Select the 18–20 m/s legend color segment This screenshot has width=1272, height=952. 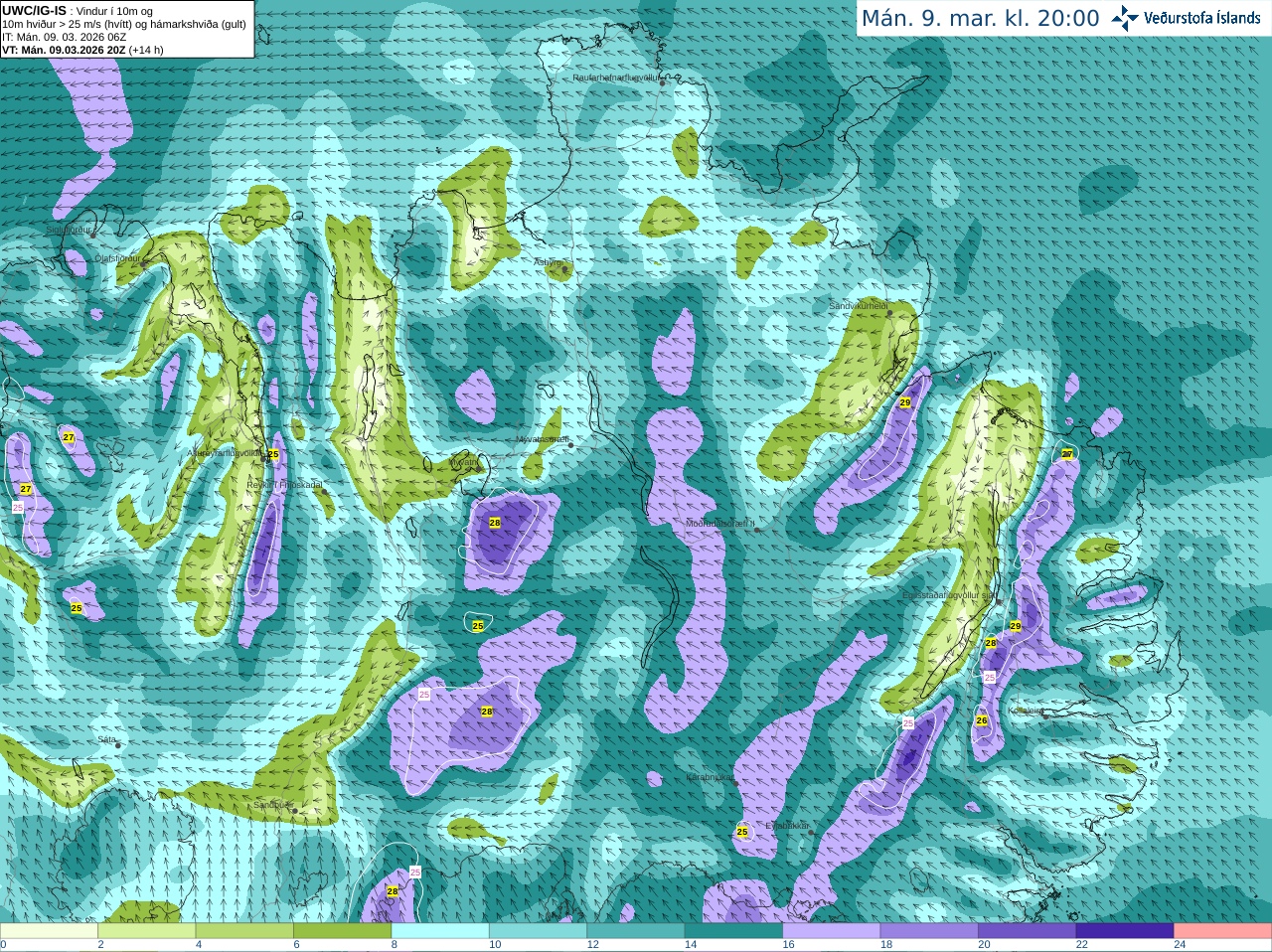pos(929,931)
